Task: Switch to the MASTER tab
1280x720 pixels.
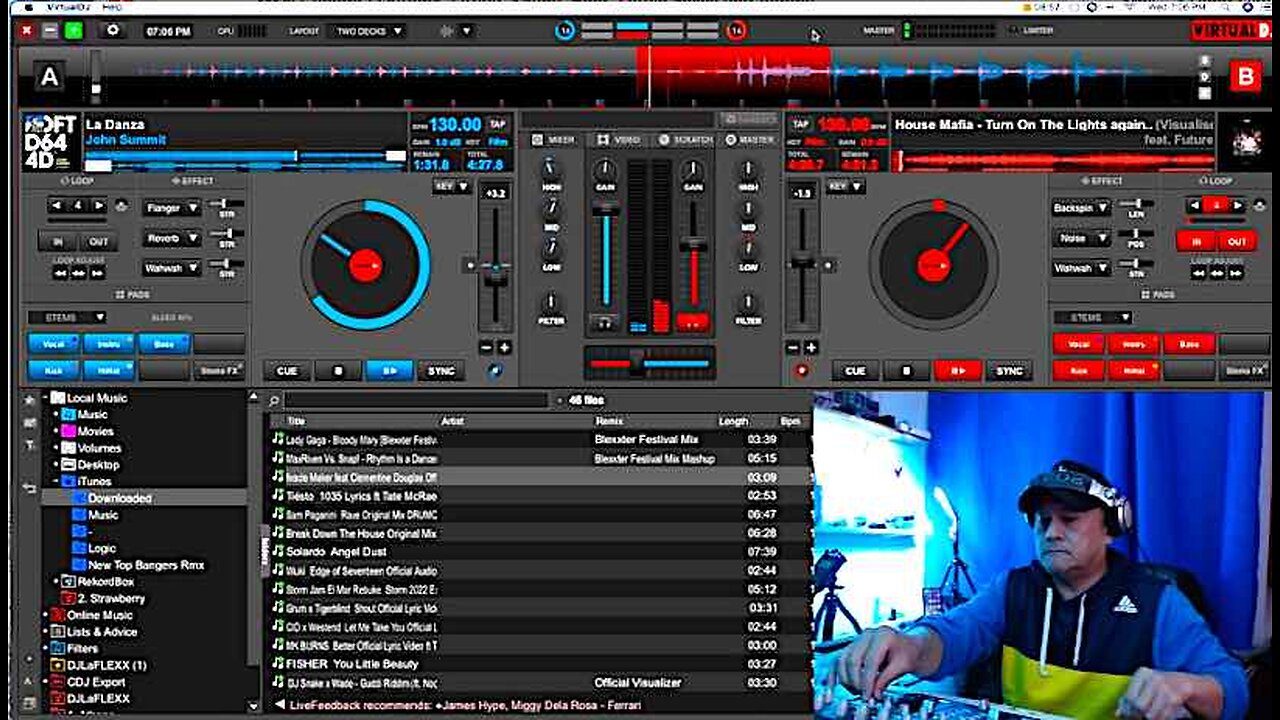Action: click(750, 140)
